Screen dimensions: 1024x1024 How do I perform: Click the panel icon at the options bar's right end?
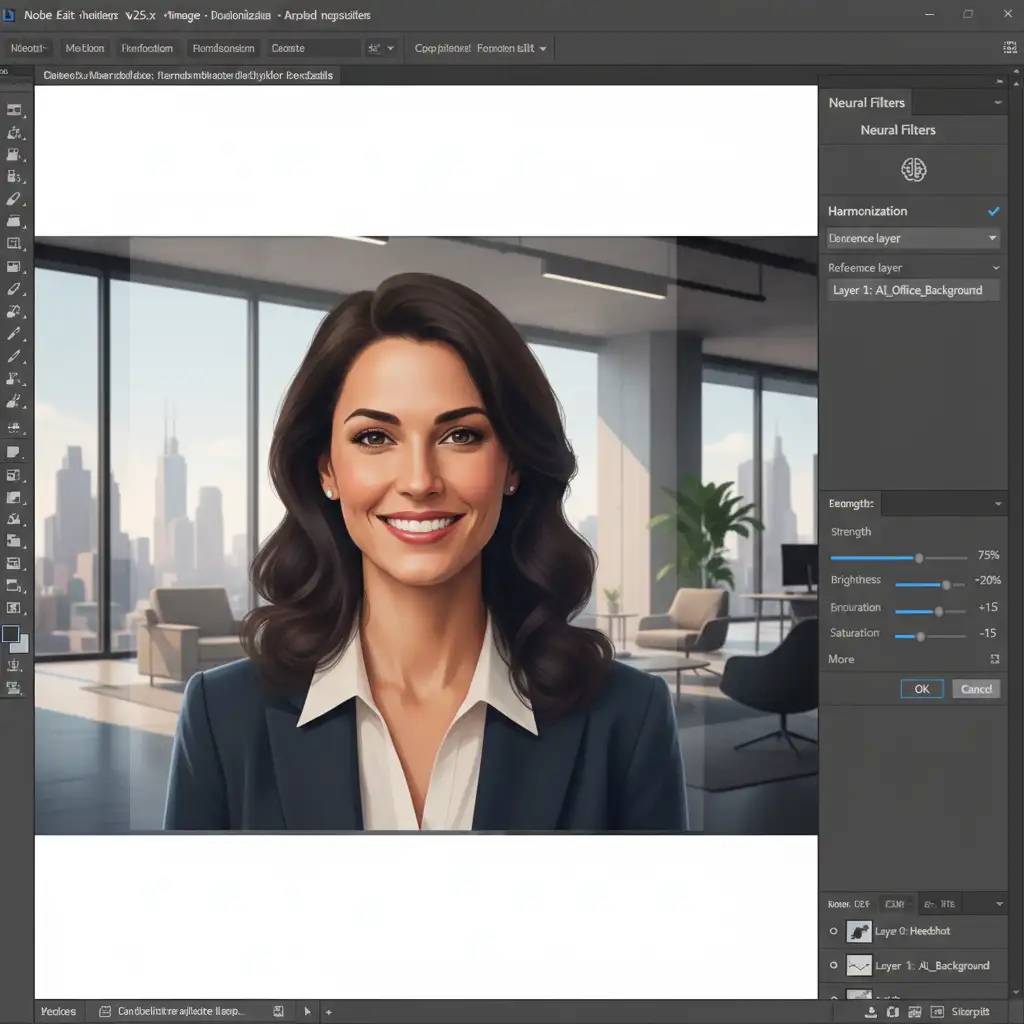pos(1009,48)
